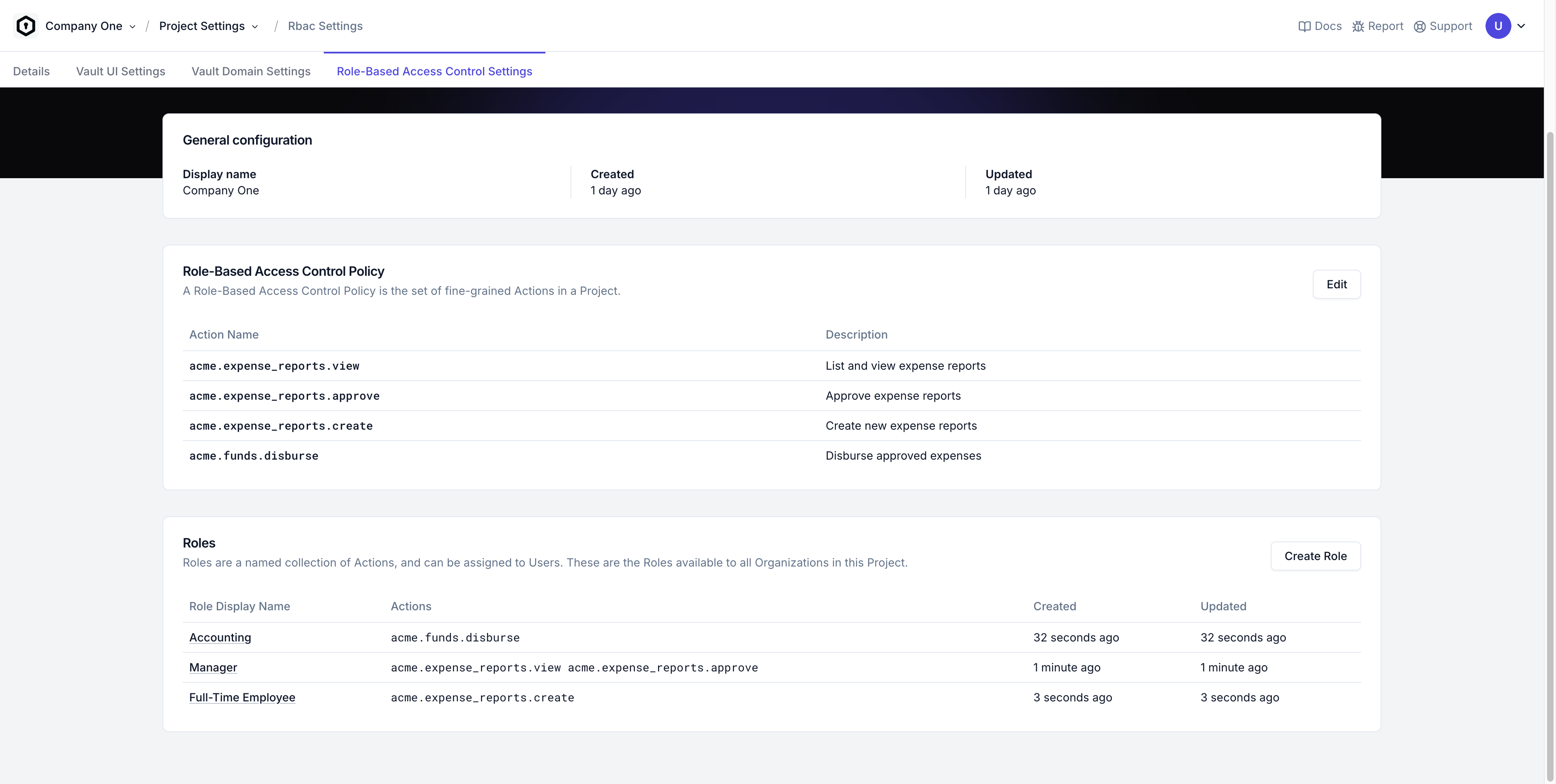Click the Role Display Name column header

click(239, 606)
